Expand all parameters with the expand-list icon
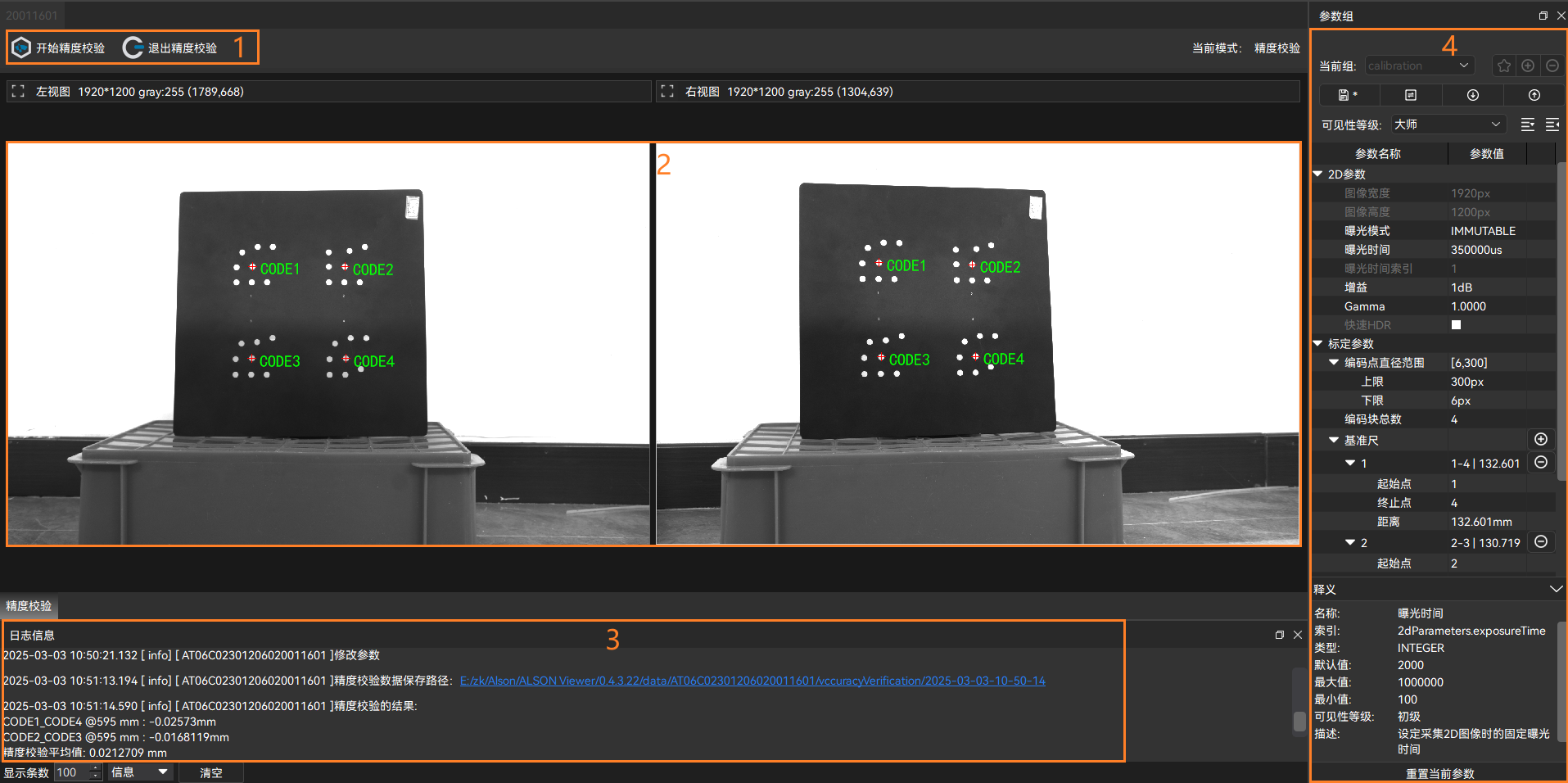 [x=1527, y=124]
